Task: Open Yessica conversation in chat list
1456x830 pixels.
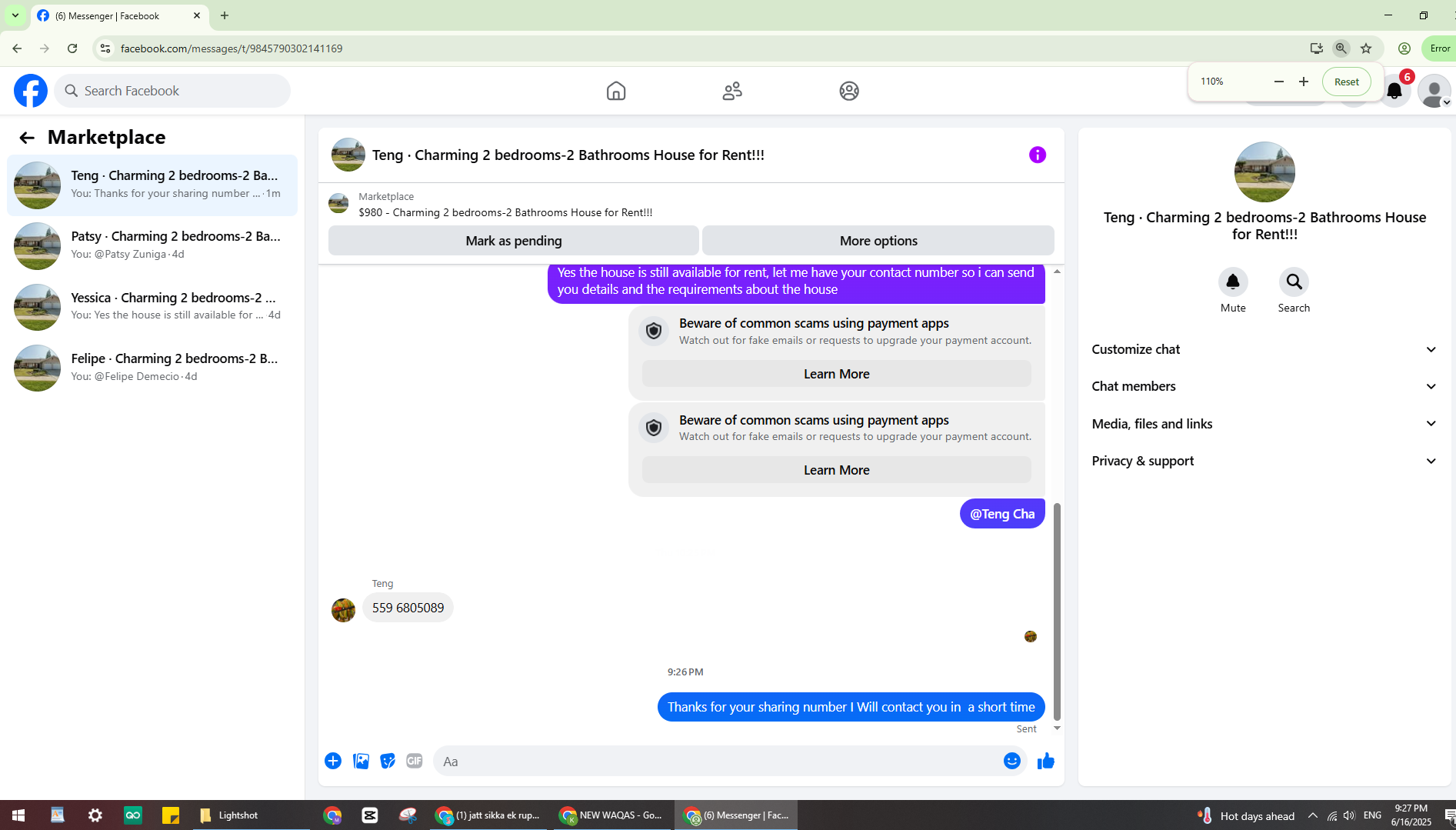Action: (152, 307)
